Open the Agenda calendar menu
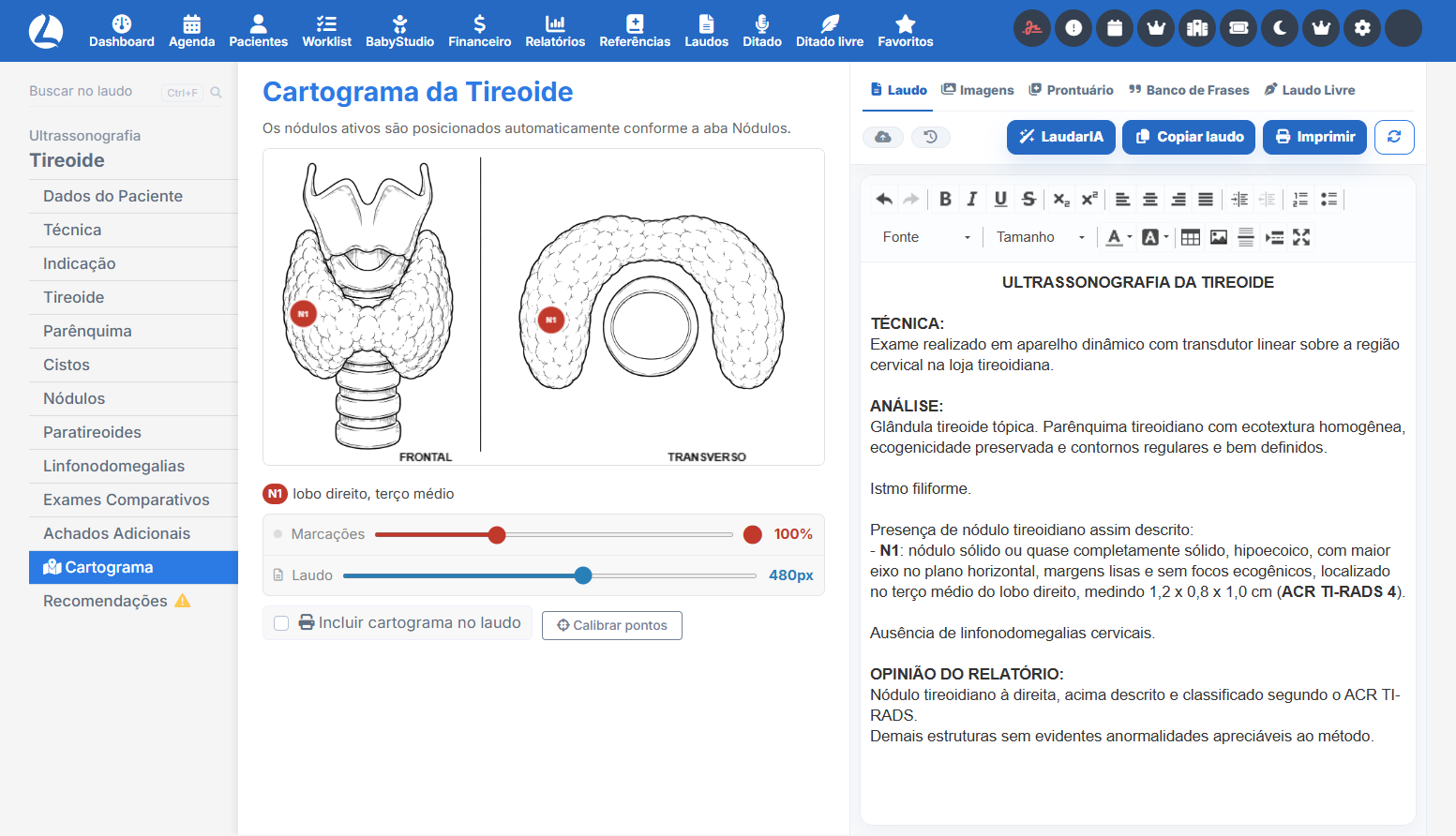 coord(191,31)
